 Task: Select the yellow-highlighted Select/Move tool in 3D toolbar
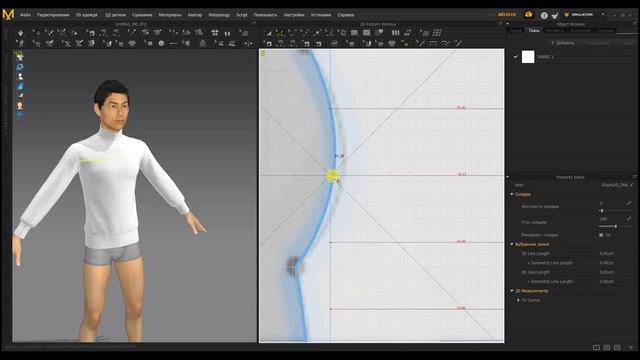pos(38,33)
